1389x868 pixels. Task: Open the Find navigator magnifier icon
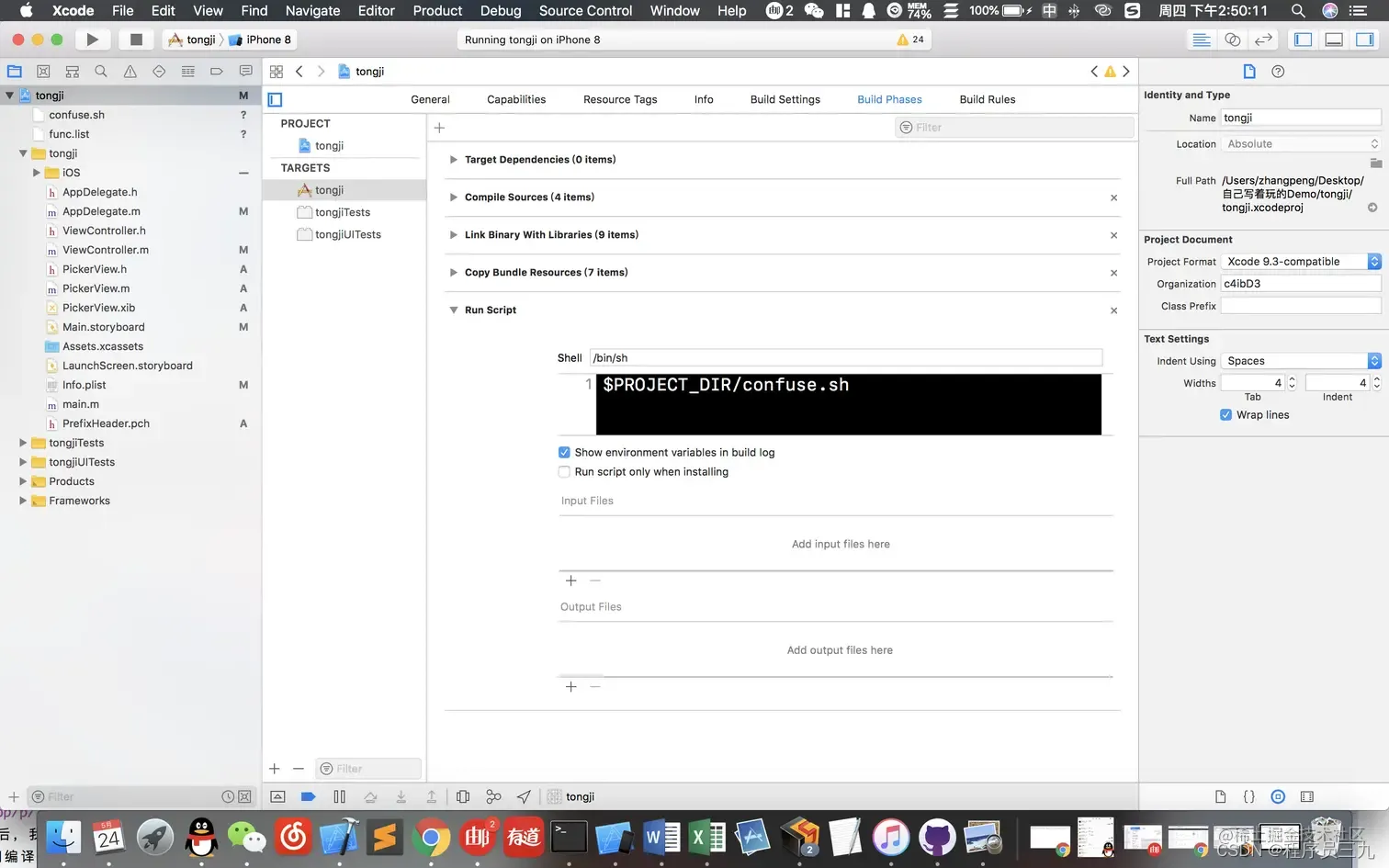[x=101, y=72]
